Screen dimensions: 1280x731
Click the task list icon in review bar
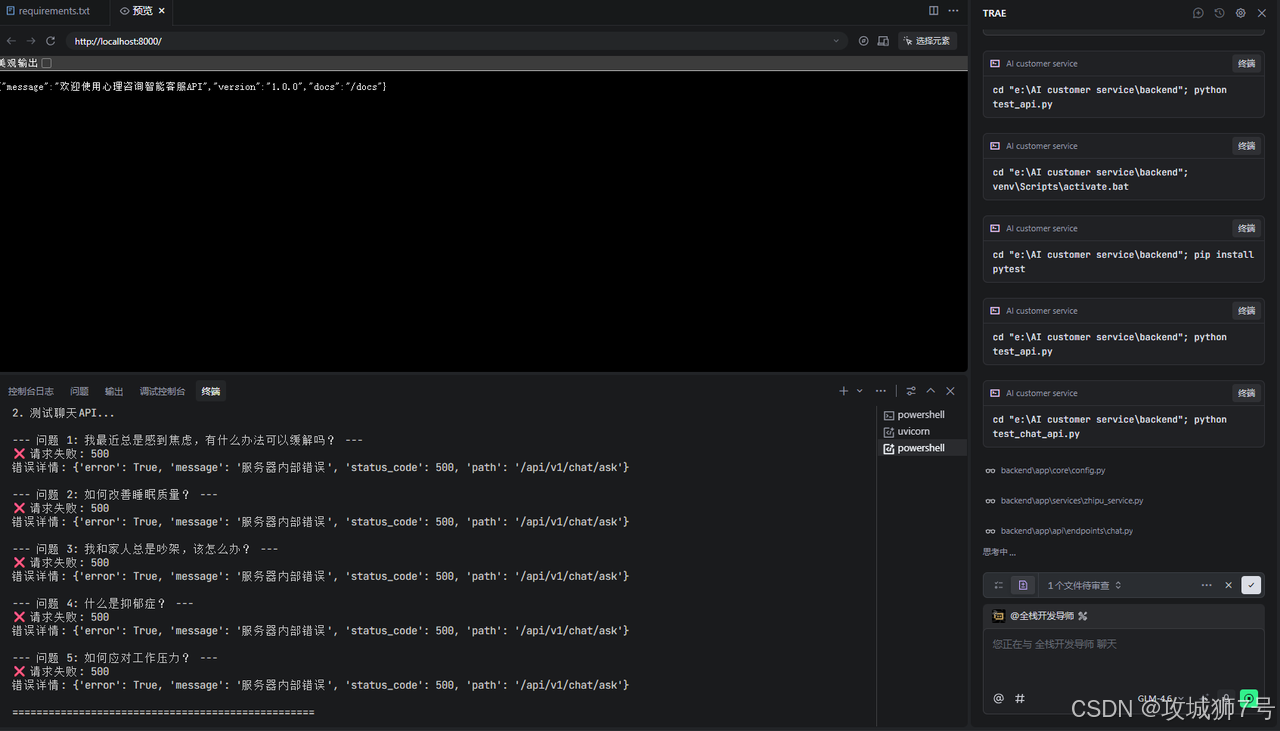[998, 585]
